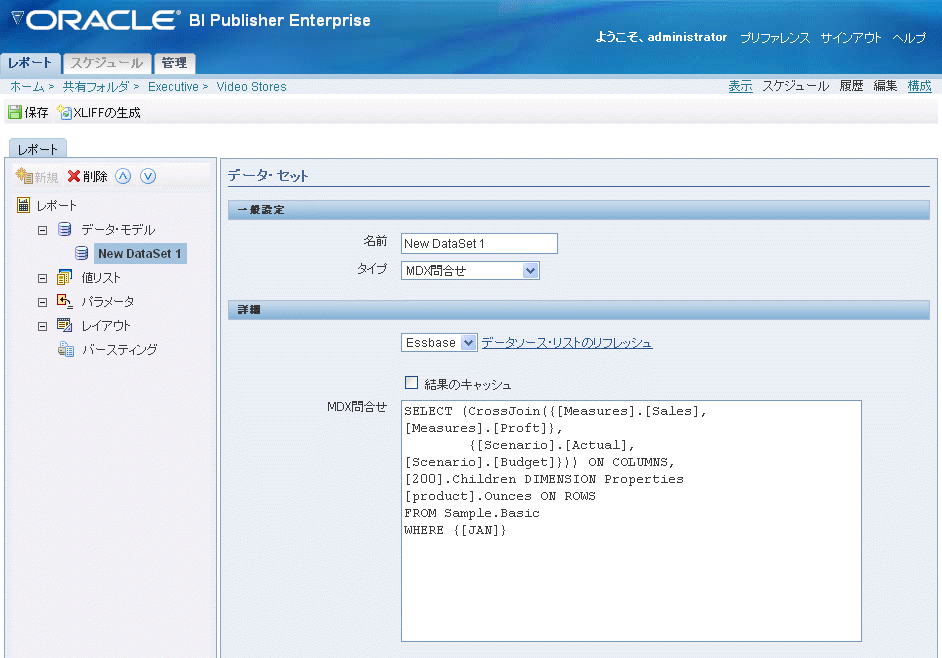Click the 新規 new item icon
This screenshot has height=658, width=942.
point(24,176)
